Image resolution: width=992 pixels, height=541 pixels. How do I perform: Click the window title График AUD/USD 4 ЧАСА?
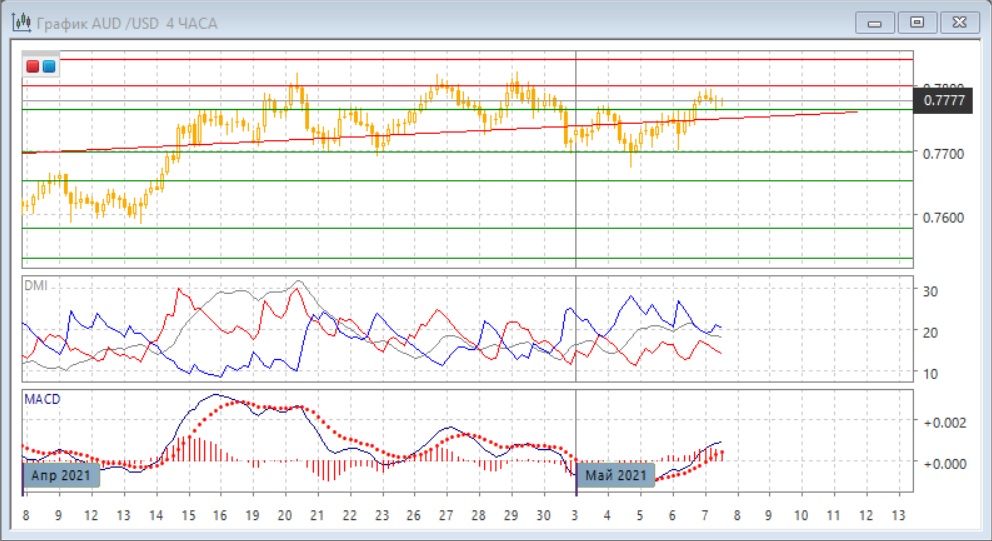(128, 22)
